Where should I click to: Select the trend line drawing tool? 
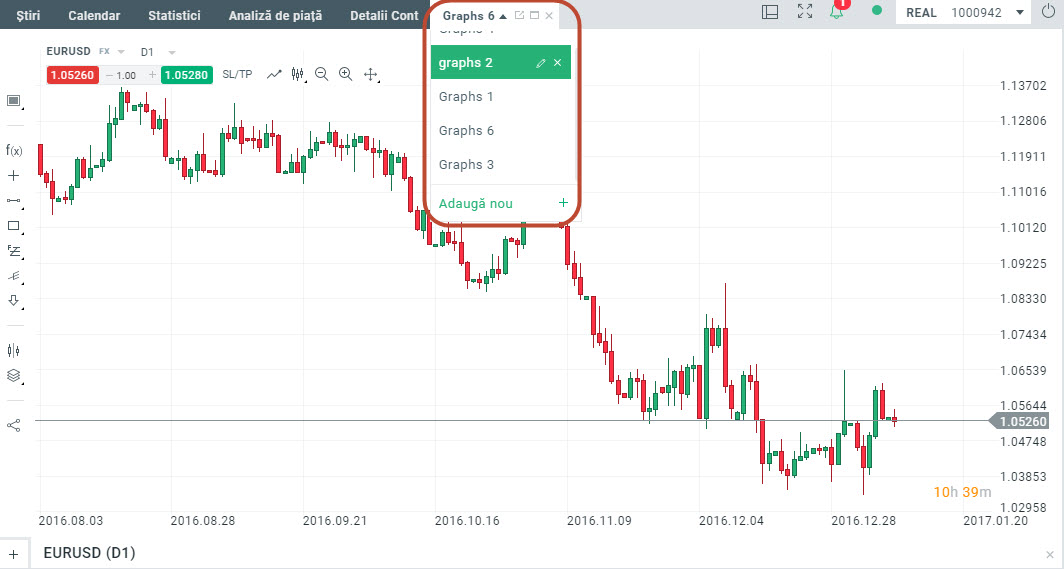pos(13,201)
